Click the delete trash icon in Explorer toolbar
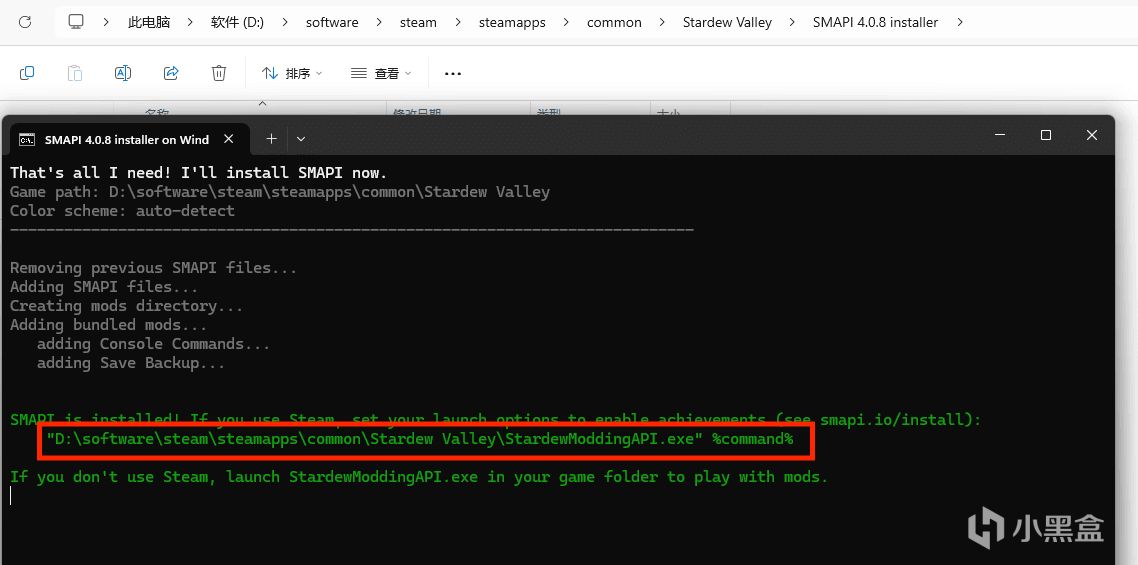The image size is (1138, 565). [x=219, y=73]
